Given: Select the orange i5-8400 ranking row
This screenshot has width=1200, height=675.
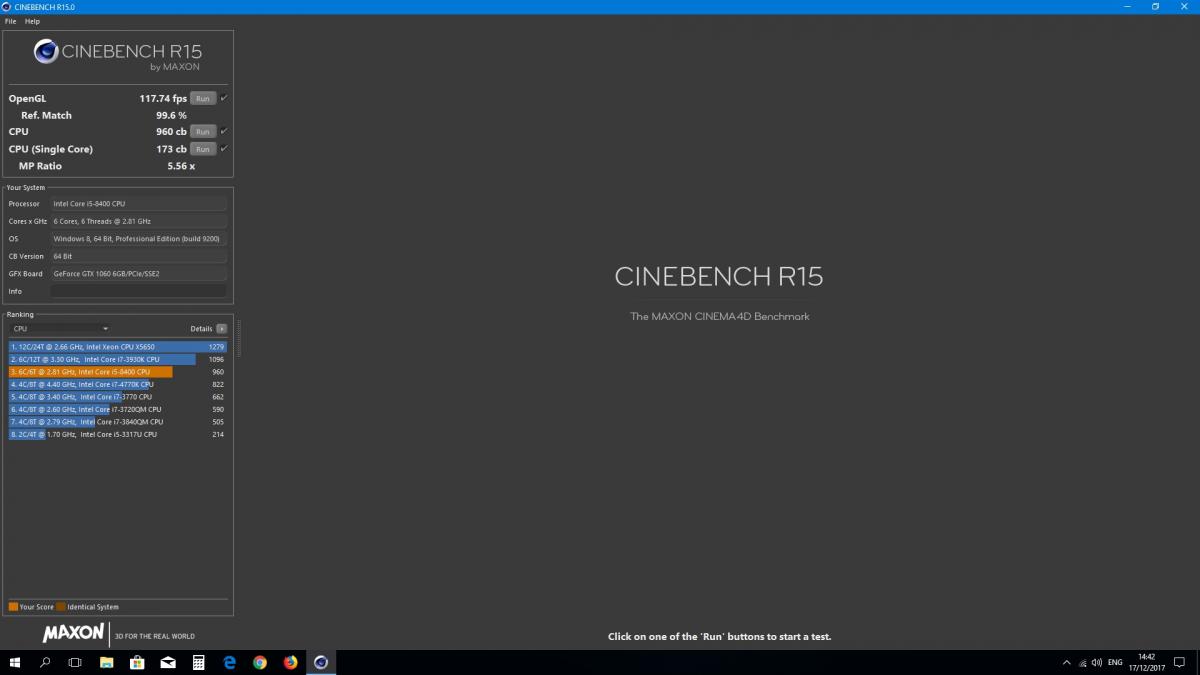Looking at the screenshot, I should pos(118,372).
